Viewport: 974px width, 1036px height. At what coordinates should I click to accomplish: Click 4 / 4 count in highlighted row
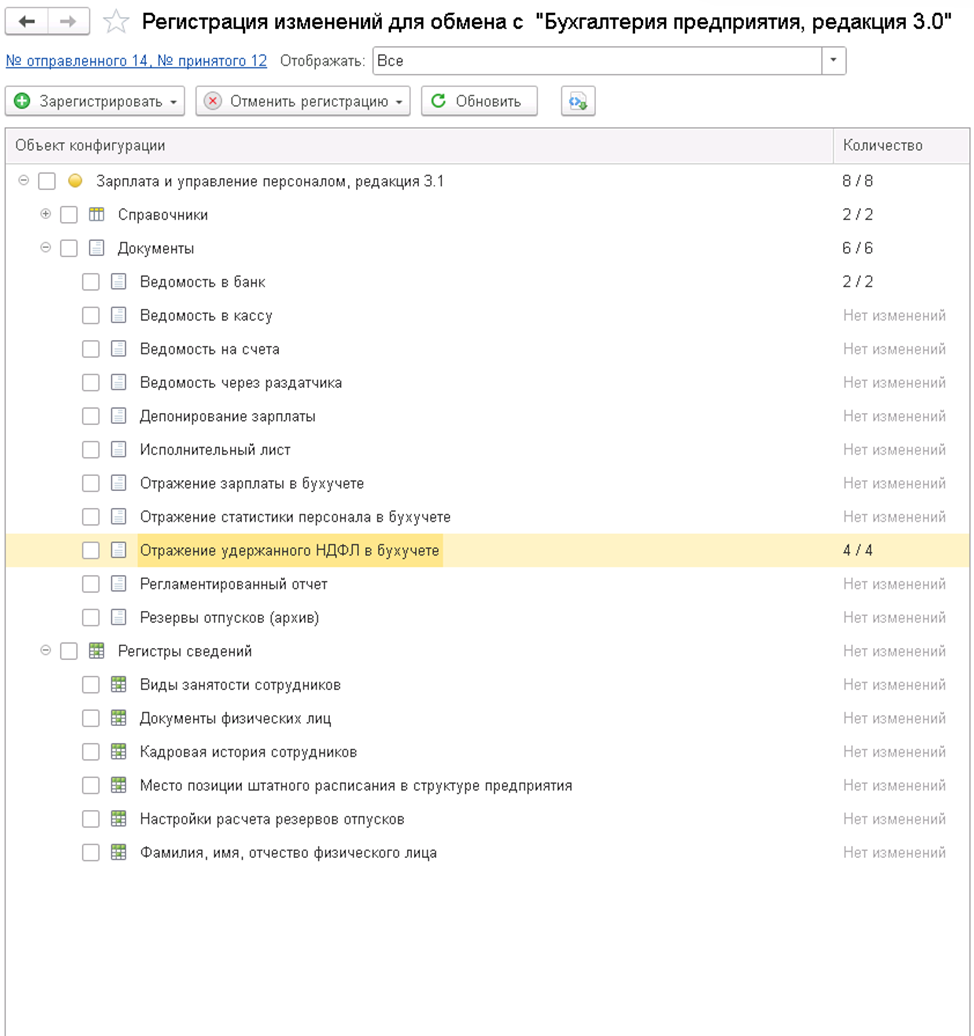858,550
